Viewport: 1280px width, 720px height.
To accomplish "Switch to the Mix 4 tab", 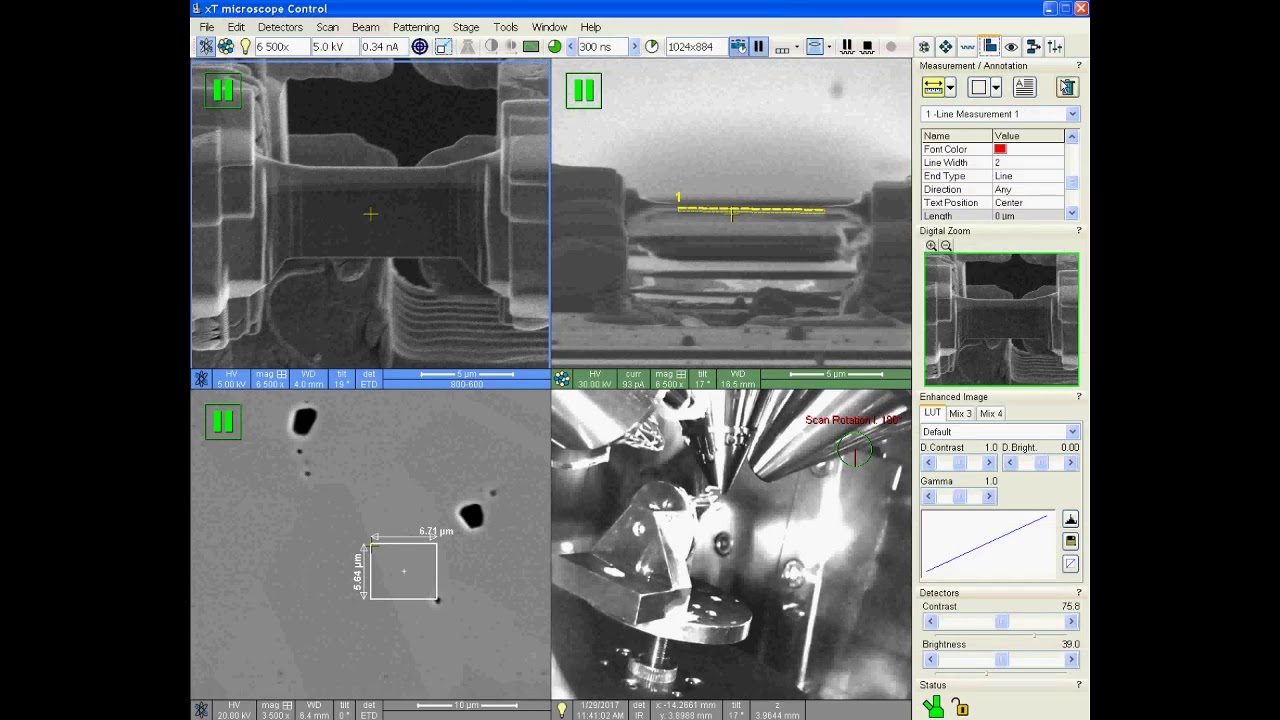I will point(991,413).
